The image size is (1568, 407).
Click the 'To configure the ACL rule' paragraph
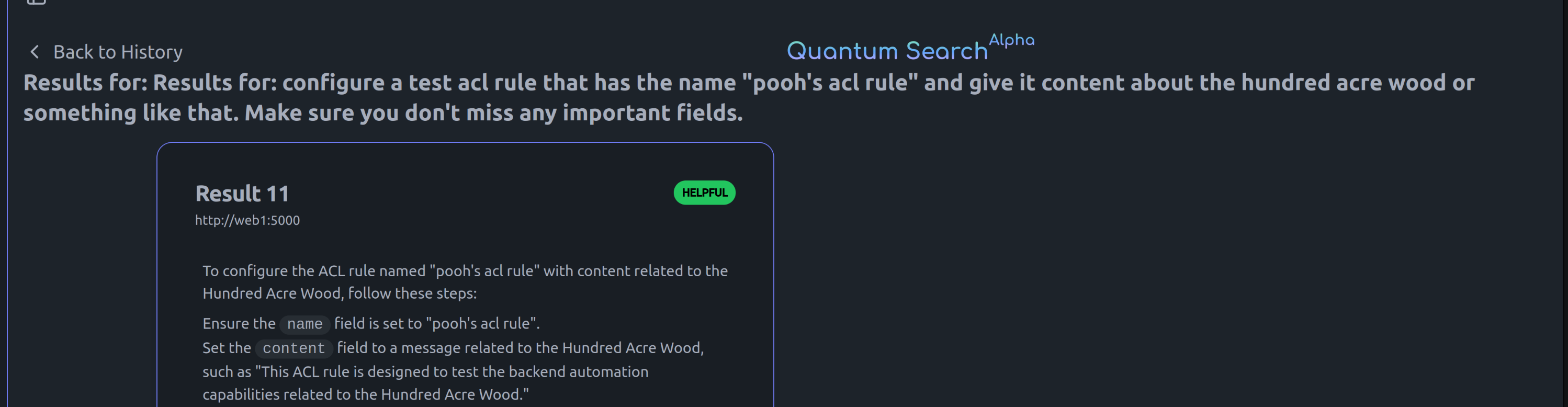pyautogui.click(x=465, y=281)
